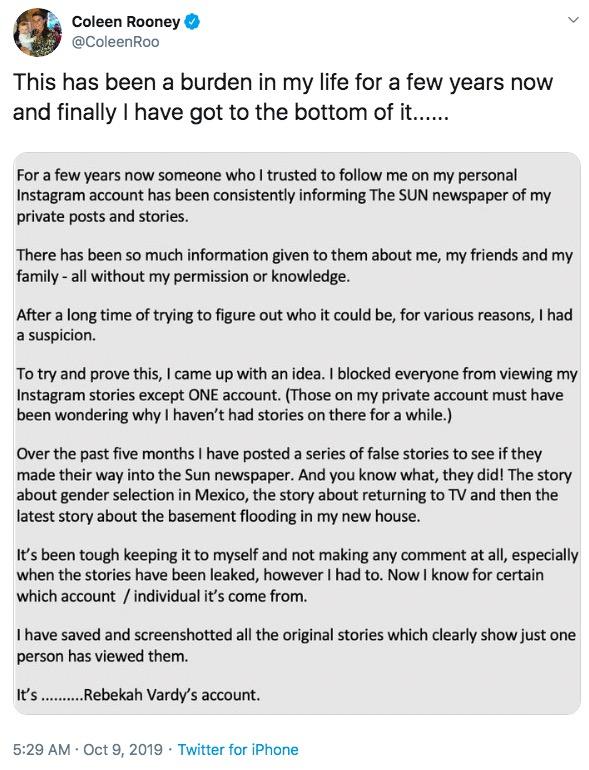The width and height of the screenshot is (589, 770).
Task: Visit the @ColeenRoo handle link
Action: (115, 42)
